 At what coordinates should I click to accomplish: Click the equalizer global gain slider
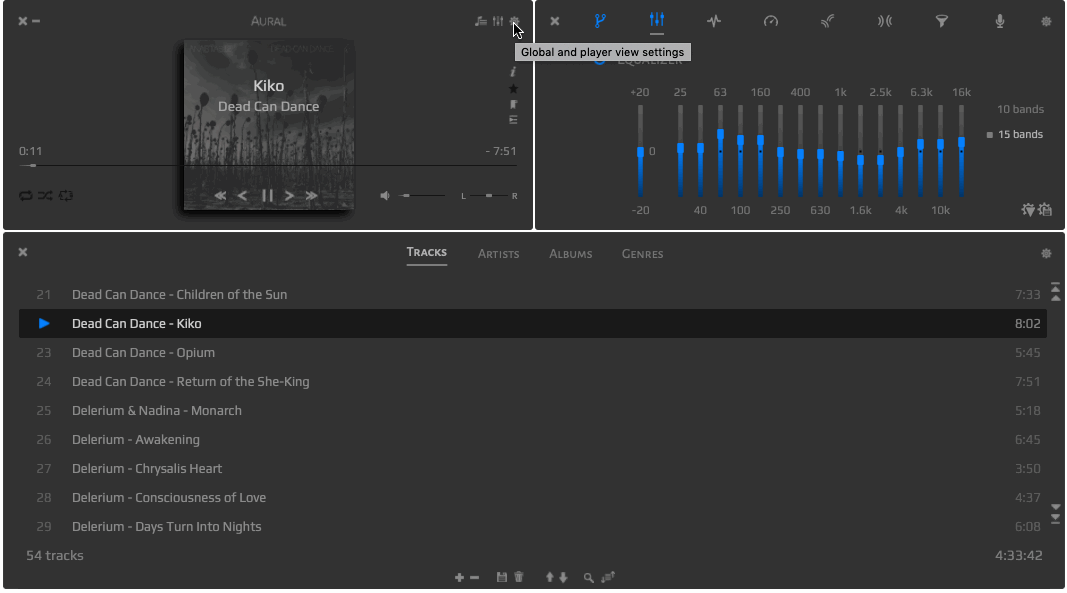coord(640,151)
